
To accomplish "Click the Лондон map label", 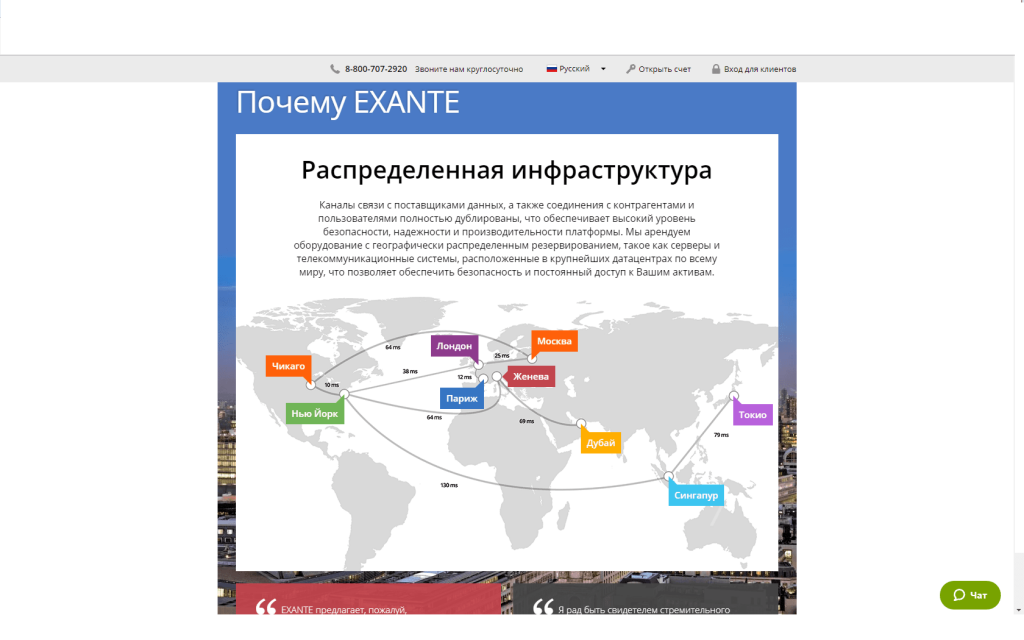I will click(455, 346).
